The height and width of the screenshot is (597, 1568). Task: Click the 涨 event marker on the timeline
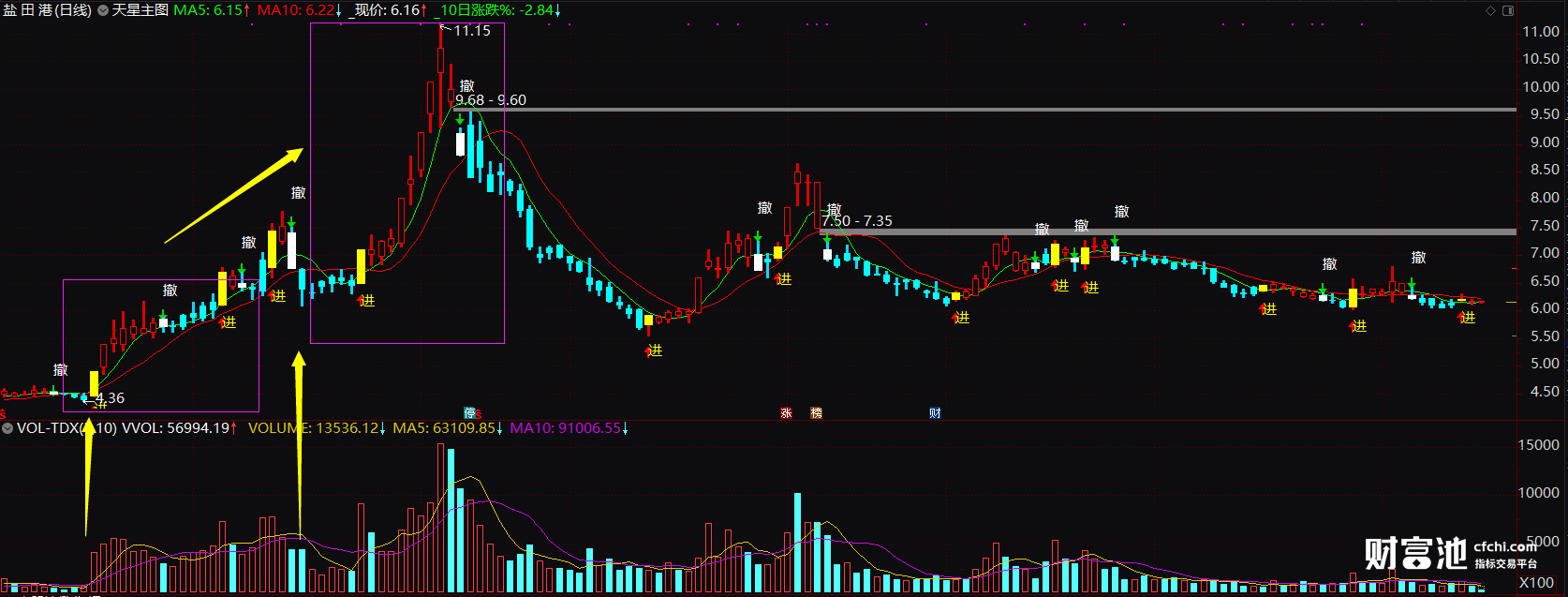coord(787,413)
